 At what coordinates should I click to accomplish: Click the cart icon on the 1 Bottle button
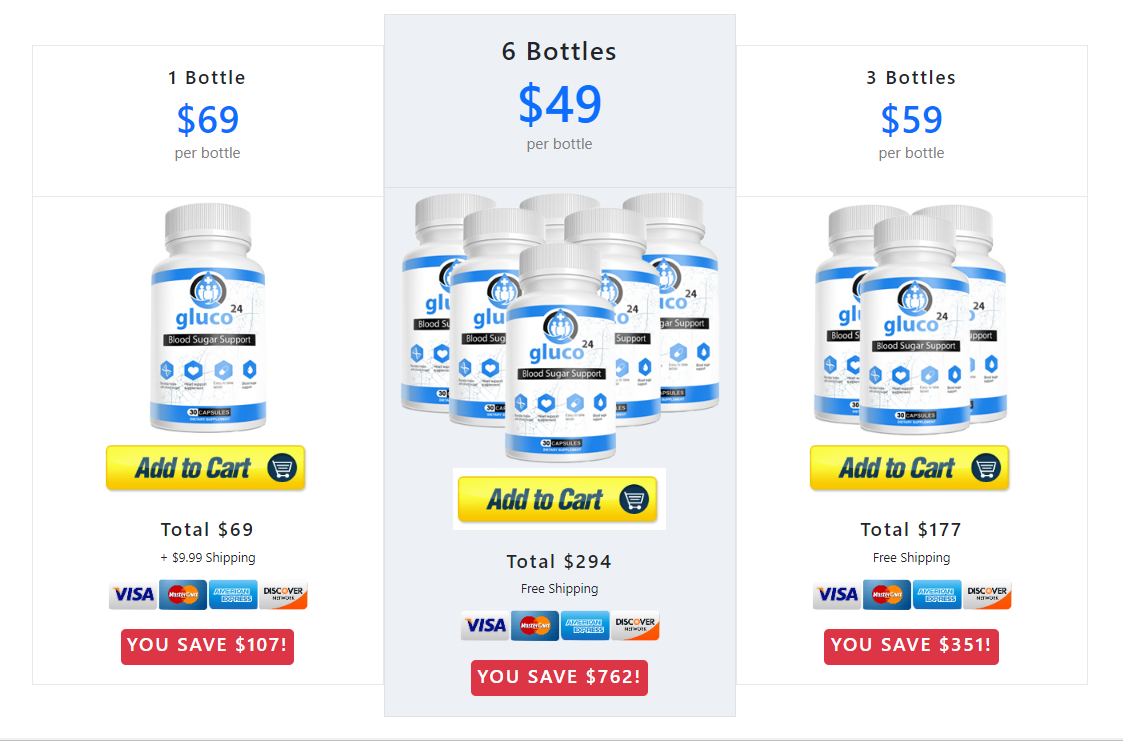[x=282, y=468]
